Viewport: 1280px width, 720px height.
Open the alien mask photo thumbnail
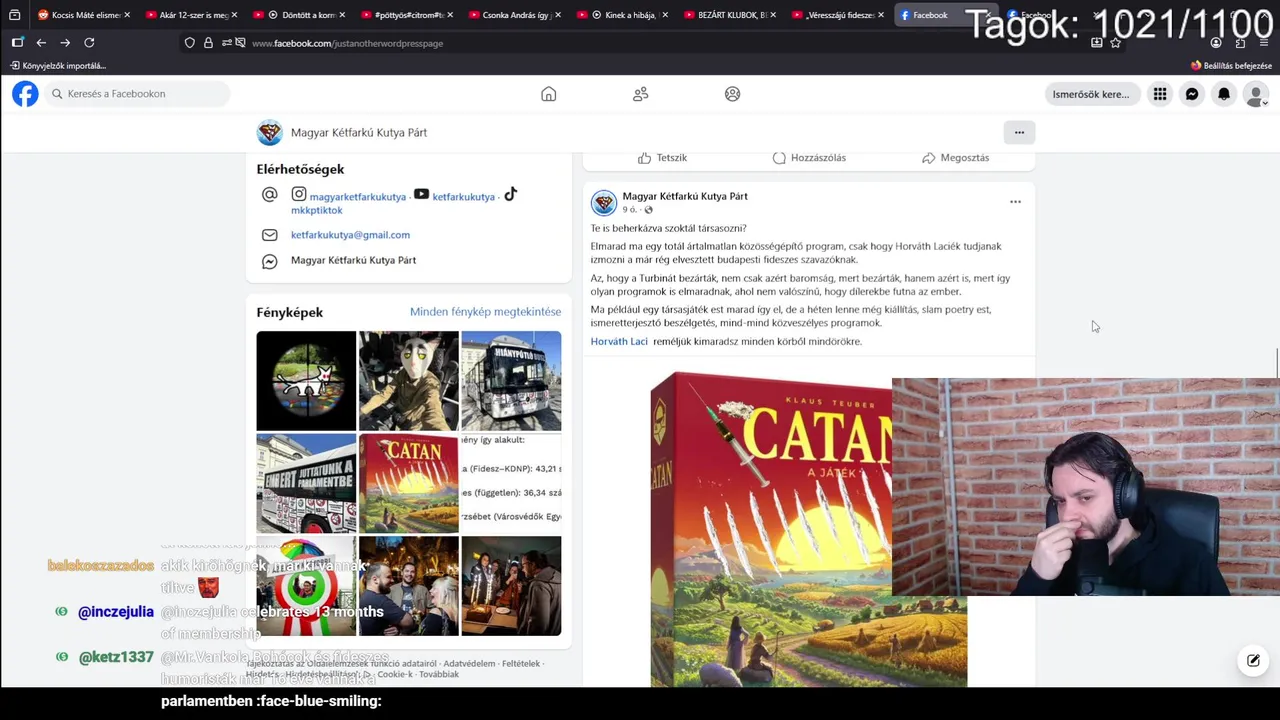tap(408, 381)
